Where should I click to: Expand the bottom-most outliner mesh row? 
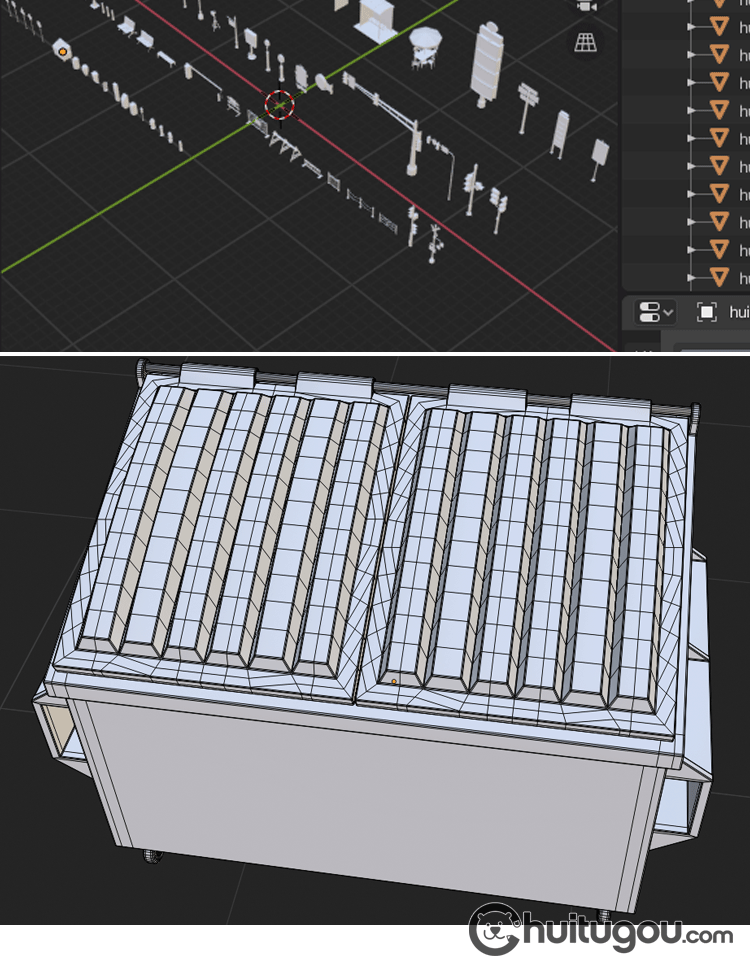[x=692, y=277]
